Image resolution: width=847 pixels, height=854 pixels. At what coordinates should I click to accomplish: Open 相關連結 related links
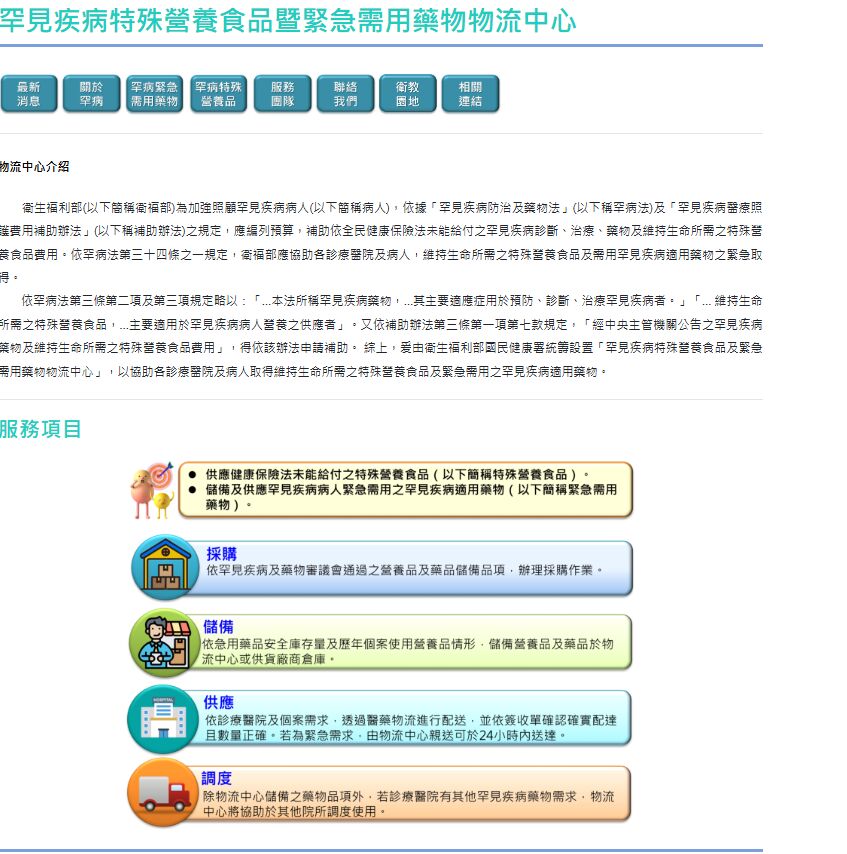pos(470,94)
